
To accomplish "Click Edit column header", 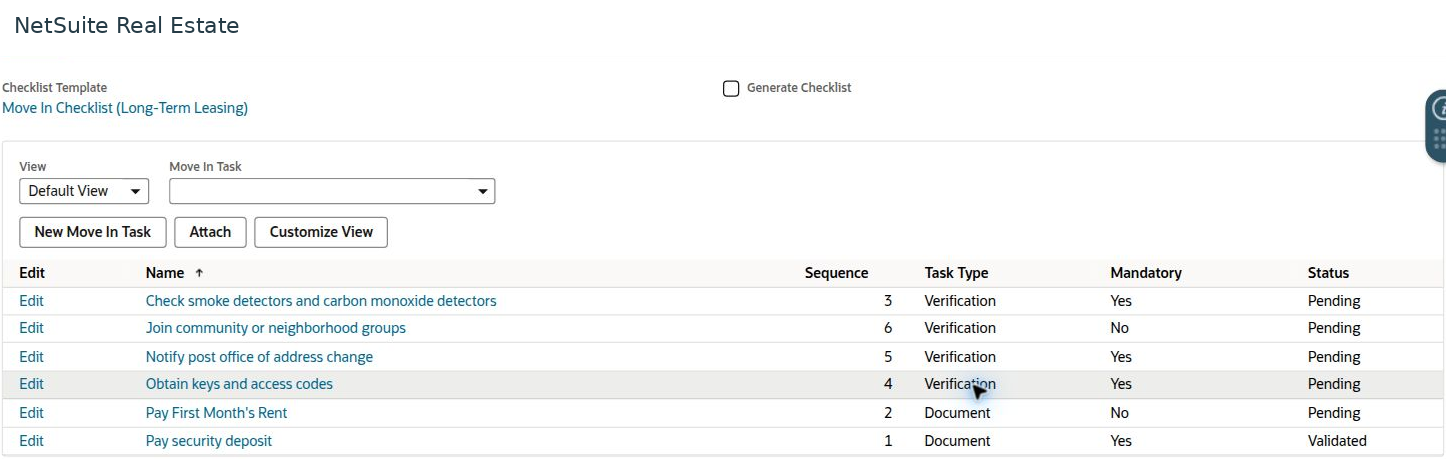I will (x=32, y=273).
